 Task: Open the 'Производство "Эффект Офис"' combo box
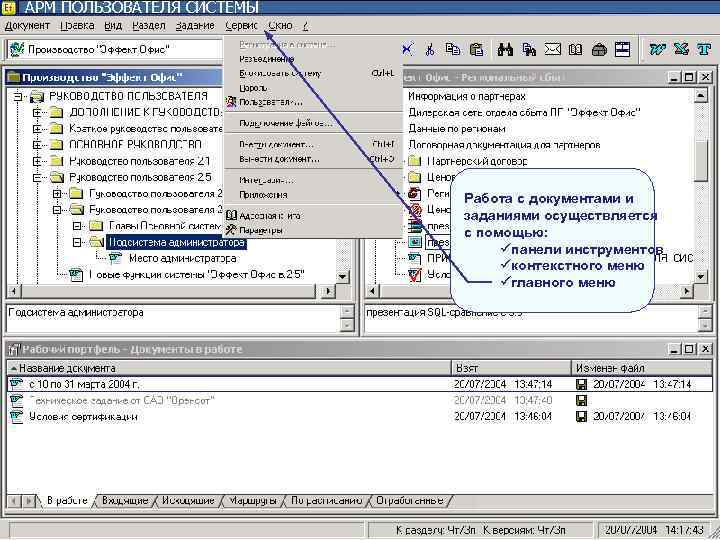pos(115,49)
